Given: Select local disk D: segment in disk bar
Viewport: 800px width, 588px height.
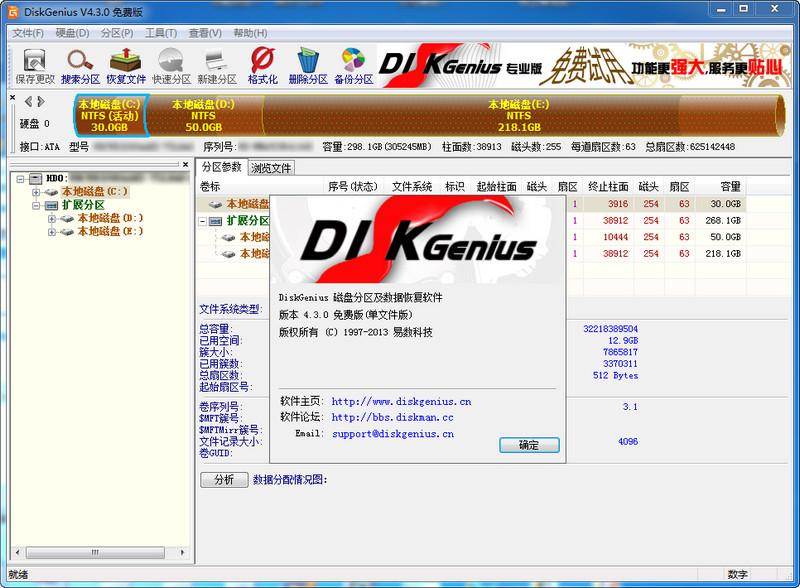Looking at the screenshot, I should tap(204, 115).
